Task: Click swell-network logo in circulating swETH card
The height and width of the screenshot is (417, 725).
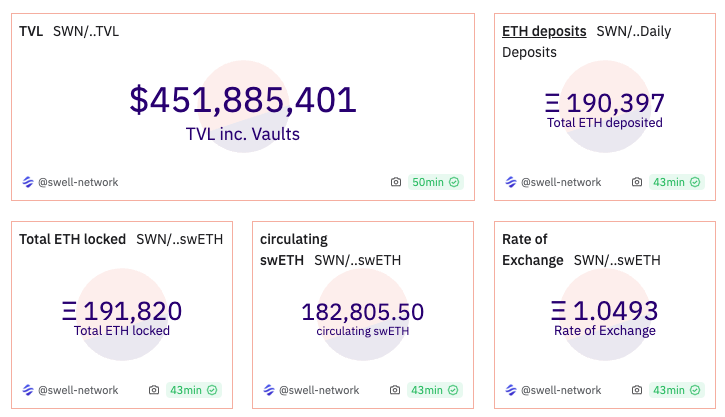Action: (x=269, y=390)
